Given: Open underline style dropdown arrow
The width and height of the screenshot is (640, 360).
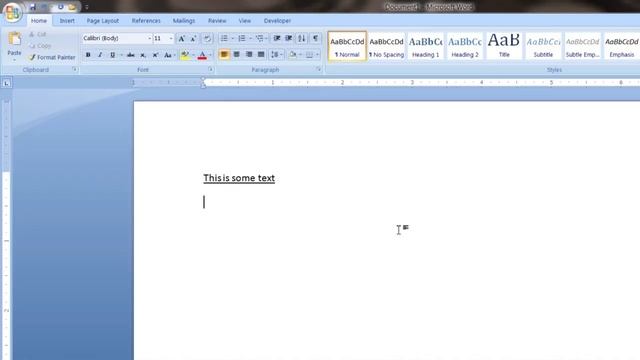Looking at the screenshot, I should tap(121, 55).
